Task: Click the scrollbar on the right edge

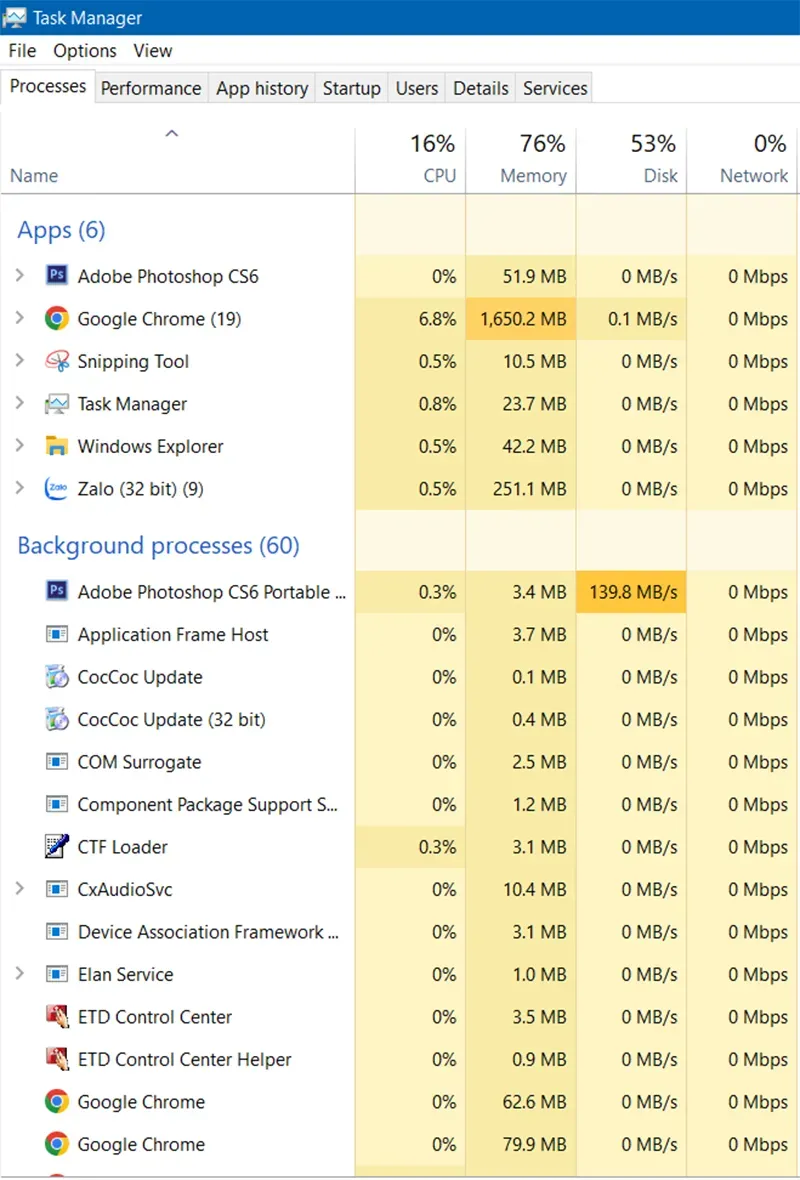Action: tap(795, 600)
